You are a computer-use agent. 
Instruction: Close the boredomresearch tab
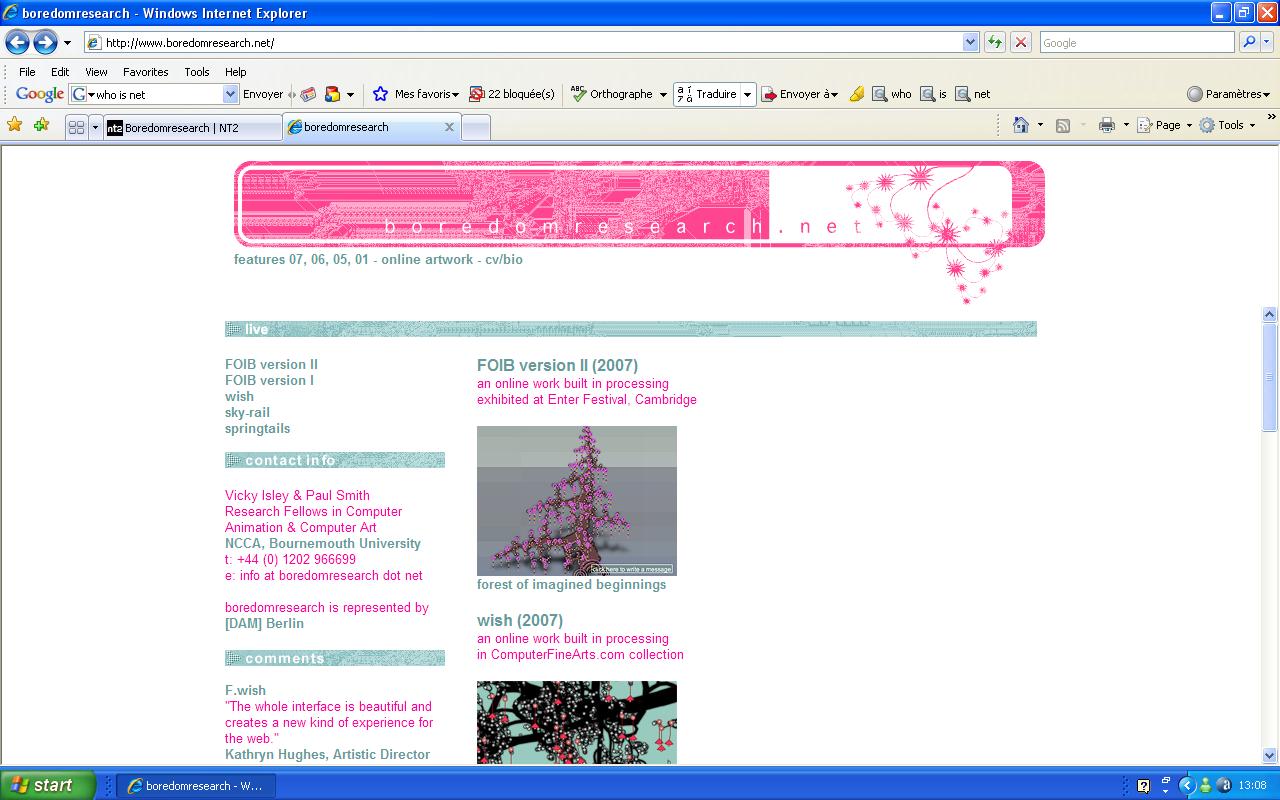[449, 127]
